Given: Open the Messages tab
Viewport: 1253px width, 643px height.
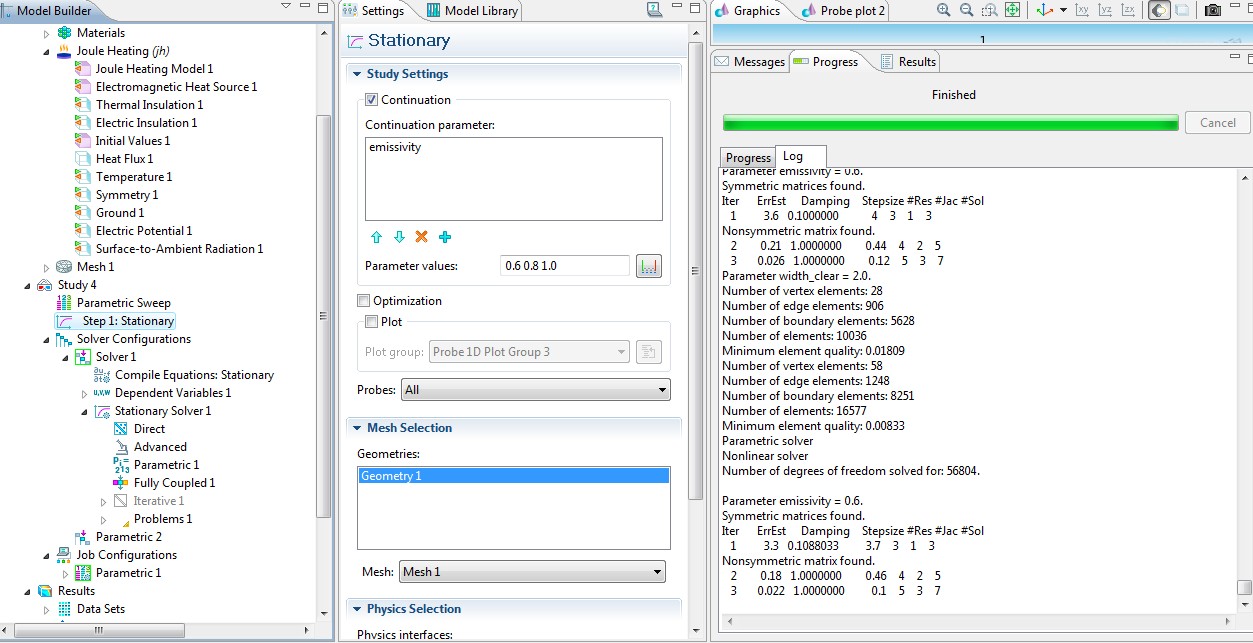Looking at the screenshot, I should coord(749,62).
